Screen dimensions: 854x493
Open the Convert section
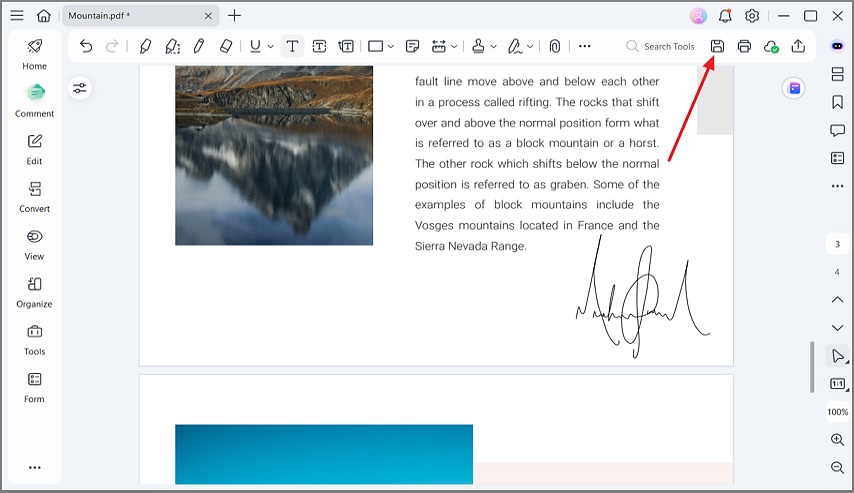pyautogui.click(x=34, y=197)
